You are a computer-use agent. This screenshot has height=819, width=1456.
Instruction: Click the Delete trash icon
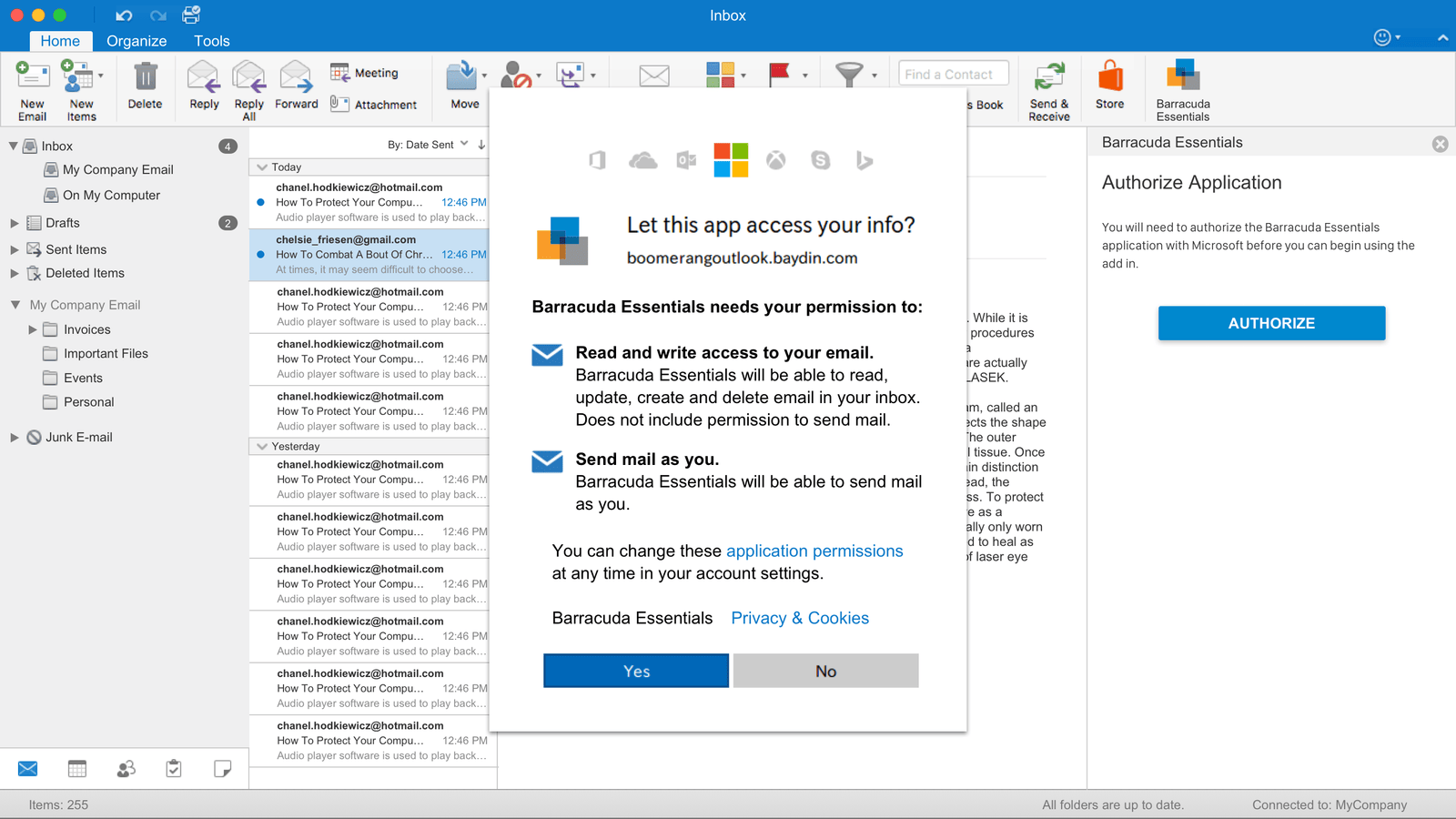pyautogui.click(x=145, y=78)
